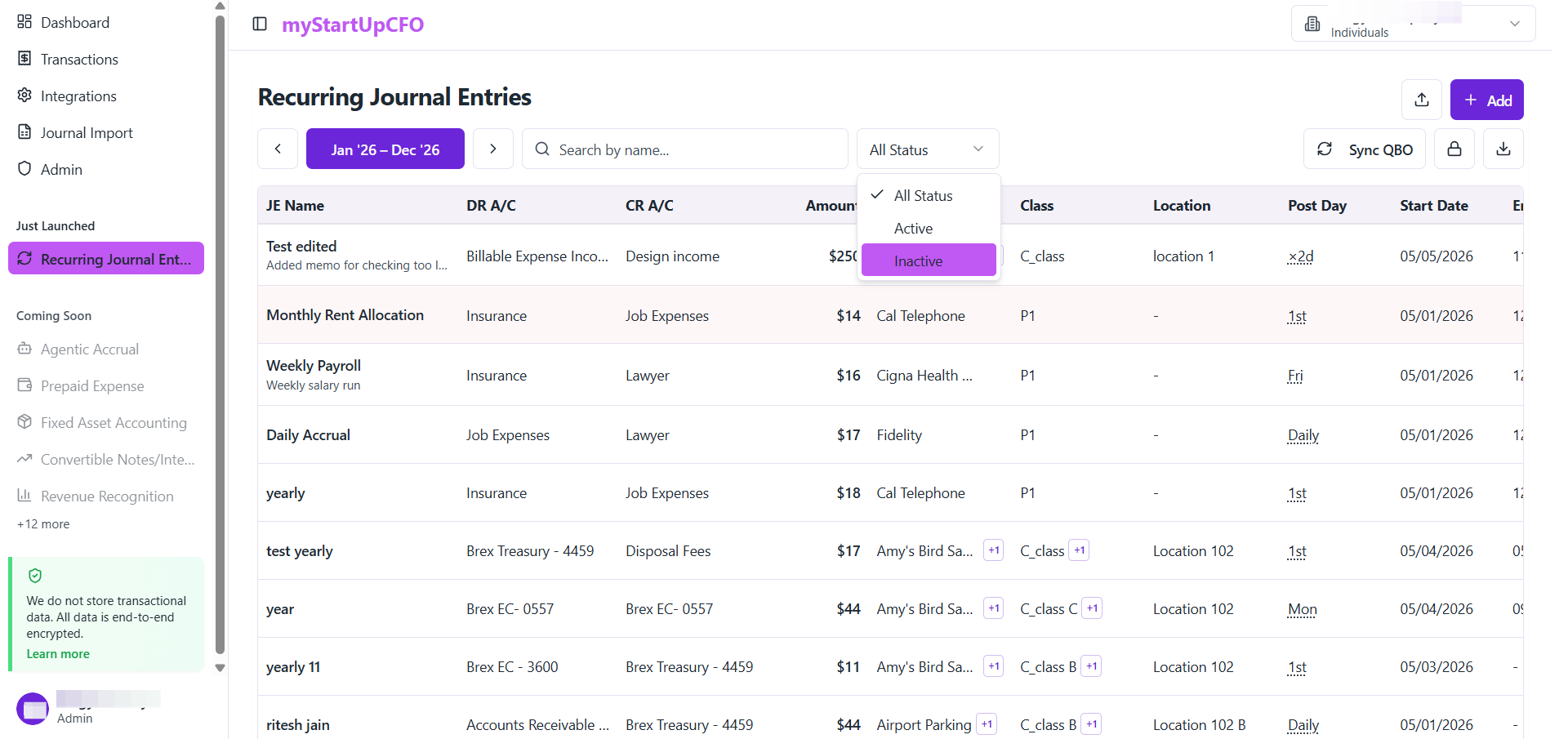The height and width of the screenshot is (739, 1568).
Task: Open the user Admin profile avatar
Action: point(33,709)
